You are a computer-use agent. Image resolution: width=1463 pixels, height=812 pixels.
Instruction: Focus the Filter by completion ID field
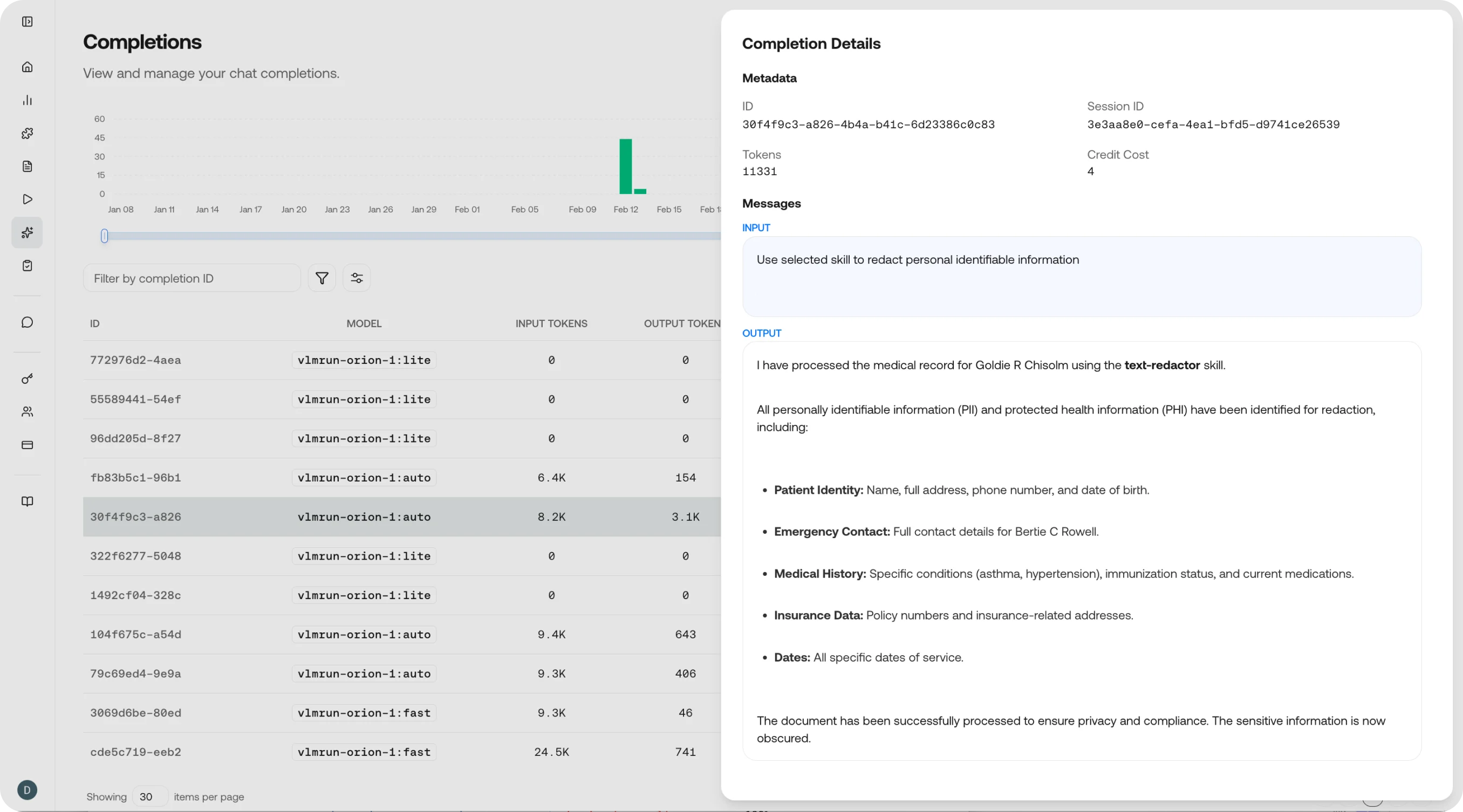[x=192, y=278]
